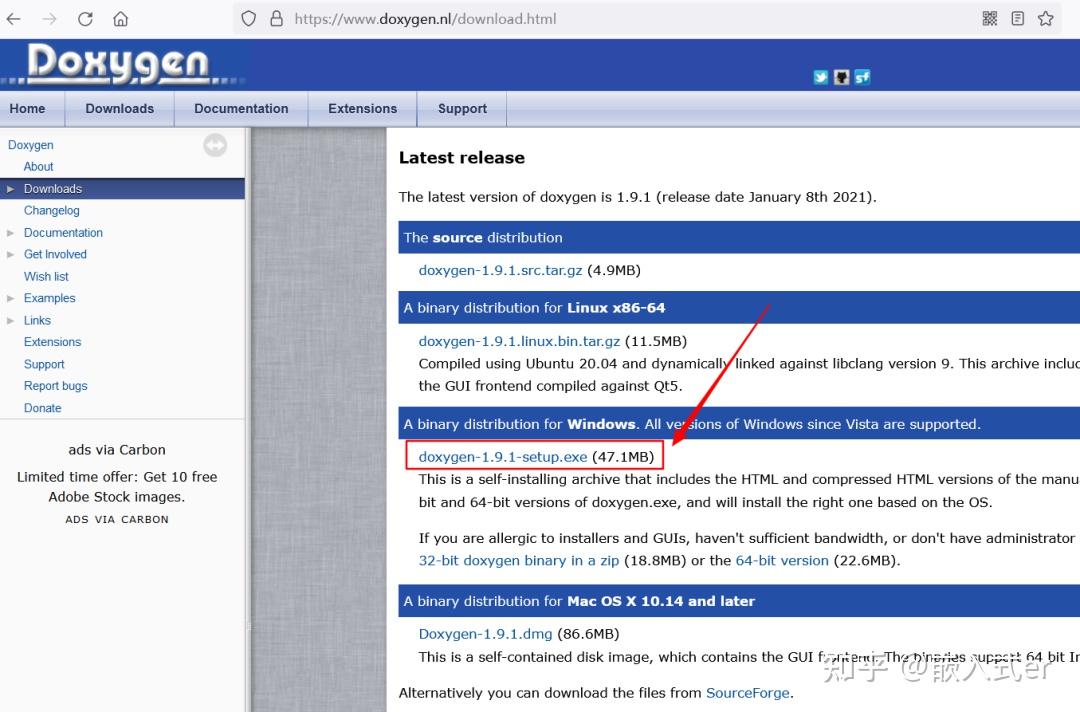The image size is (1080, 712).
Task: Open the QR code icon in address bar
Action: (990, 19)
